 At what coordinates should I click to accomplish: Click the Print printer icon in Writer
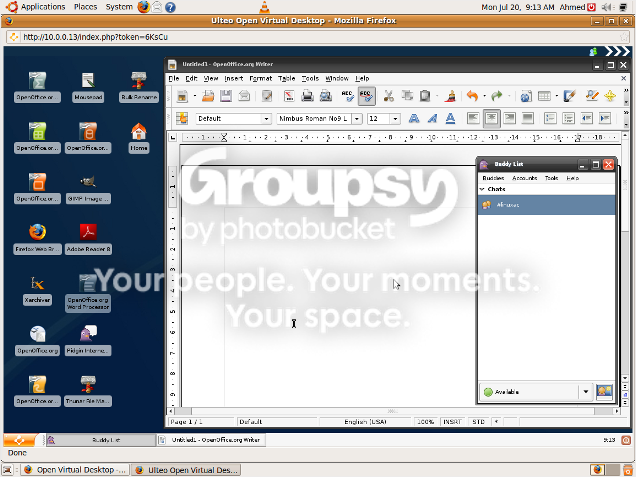tap(307, 96)
